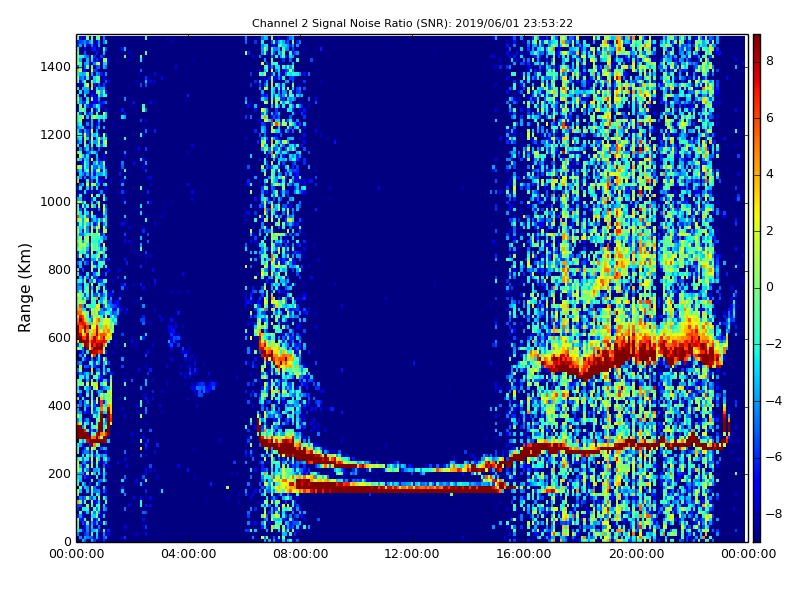Click the 1000 range tick label

[x=56, y=202]
